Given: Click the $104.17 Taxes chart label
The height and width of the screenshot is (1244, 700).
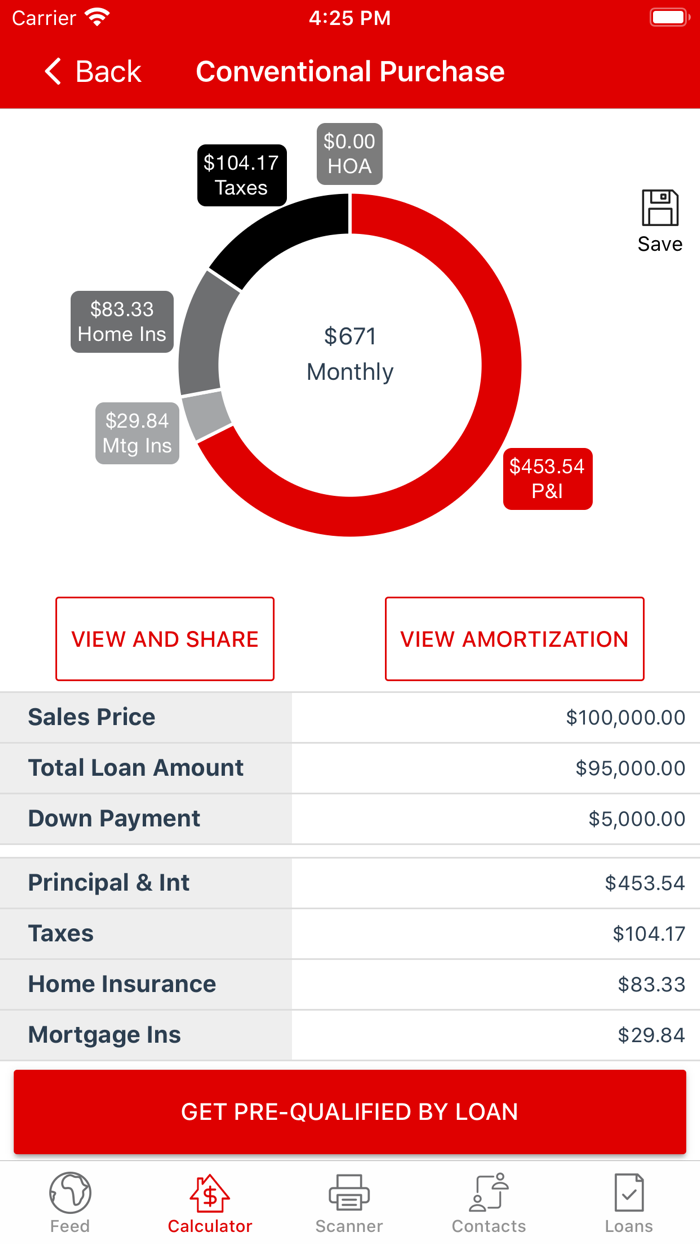Looking at the screenshot, I should click(x=241, y=175).
